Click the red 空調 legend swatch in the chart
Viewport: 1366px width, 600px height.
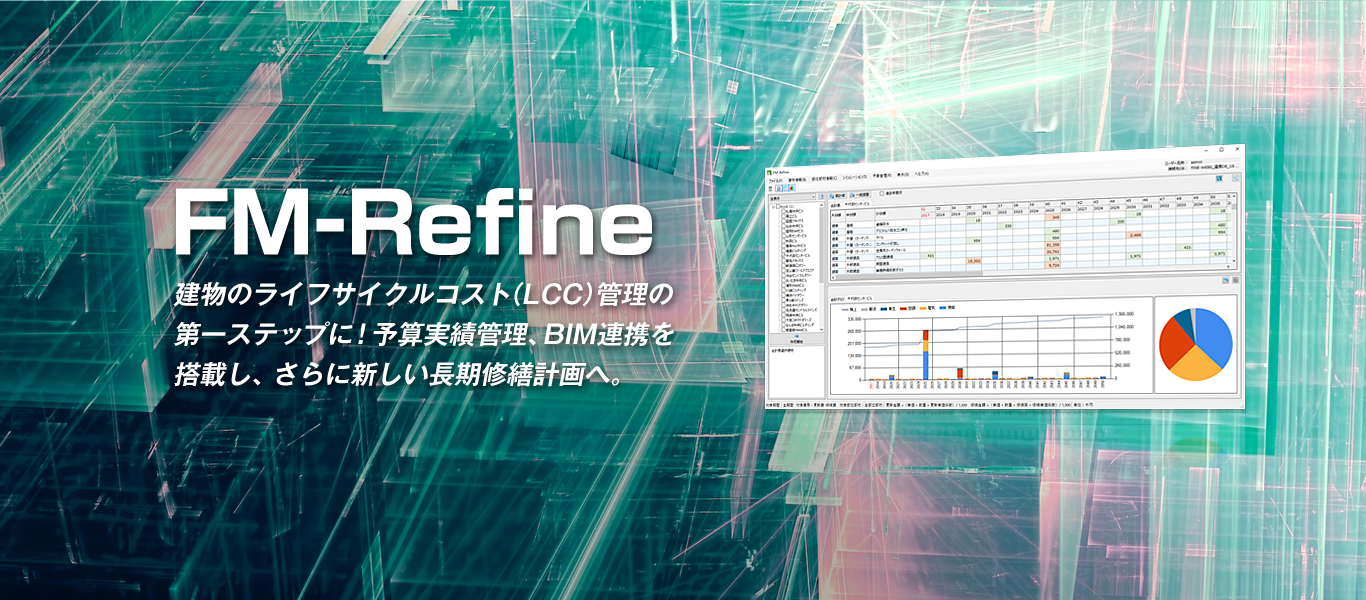click(903, 308)
